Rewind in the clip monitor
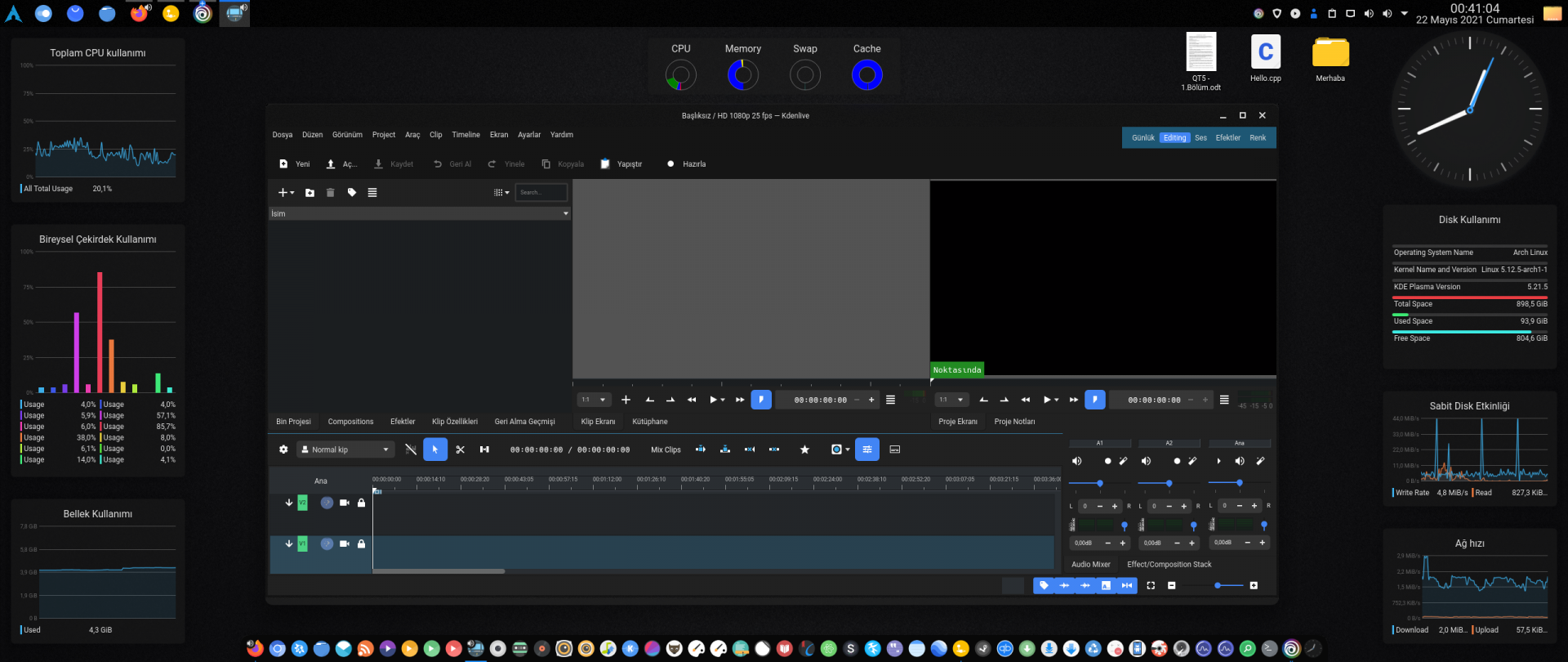The image size is (1568, 662). coord(692,400)
